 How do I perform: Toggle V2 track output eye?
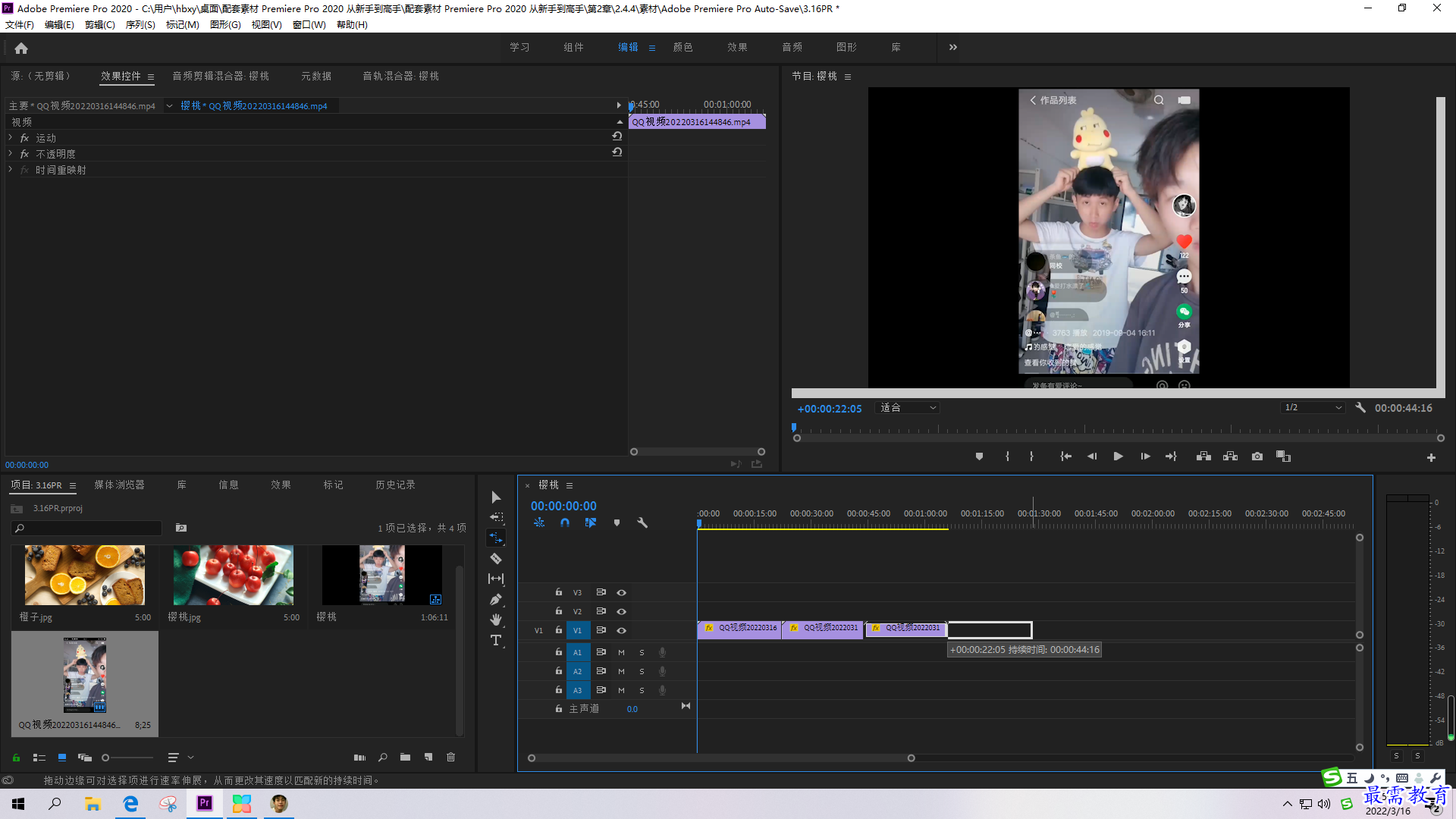621,611
